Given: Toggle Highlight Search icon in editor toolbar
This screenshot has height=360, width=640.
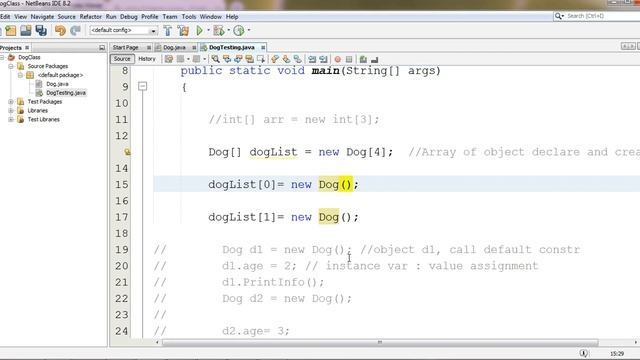Looking at the screenshot, I should pyautogui.click(x=249, y=59).
